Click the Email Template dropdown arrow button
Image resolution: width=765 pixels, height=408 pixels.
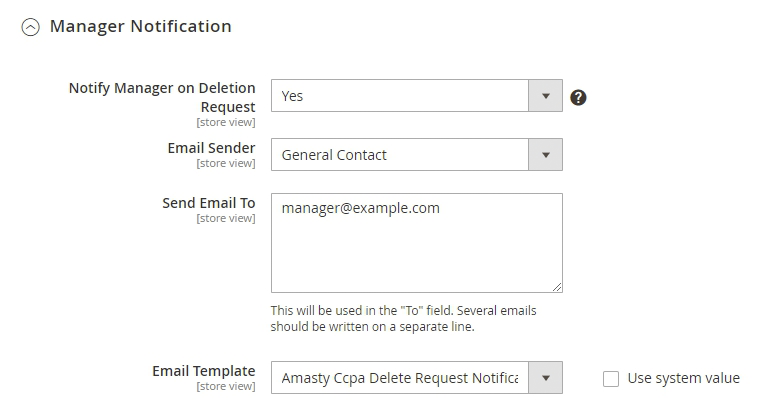pos(545,378)
